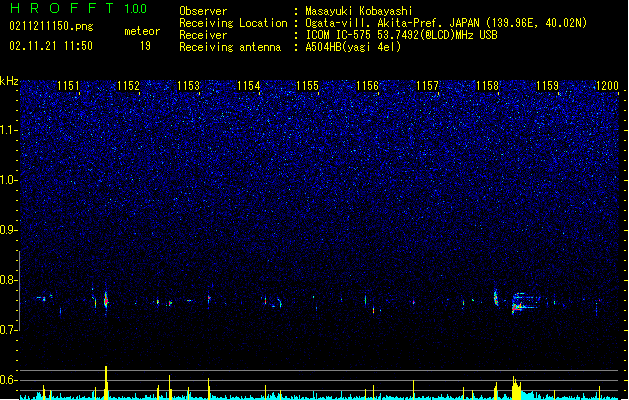Click the Receiving antenna label
Image resolution: width=629 pixels, height=400 pixels.
pos(230,47)
